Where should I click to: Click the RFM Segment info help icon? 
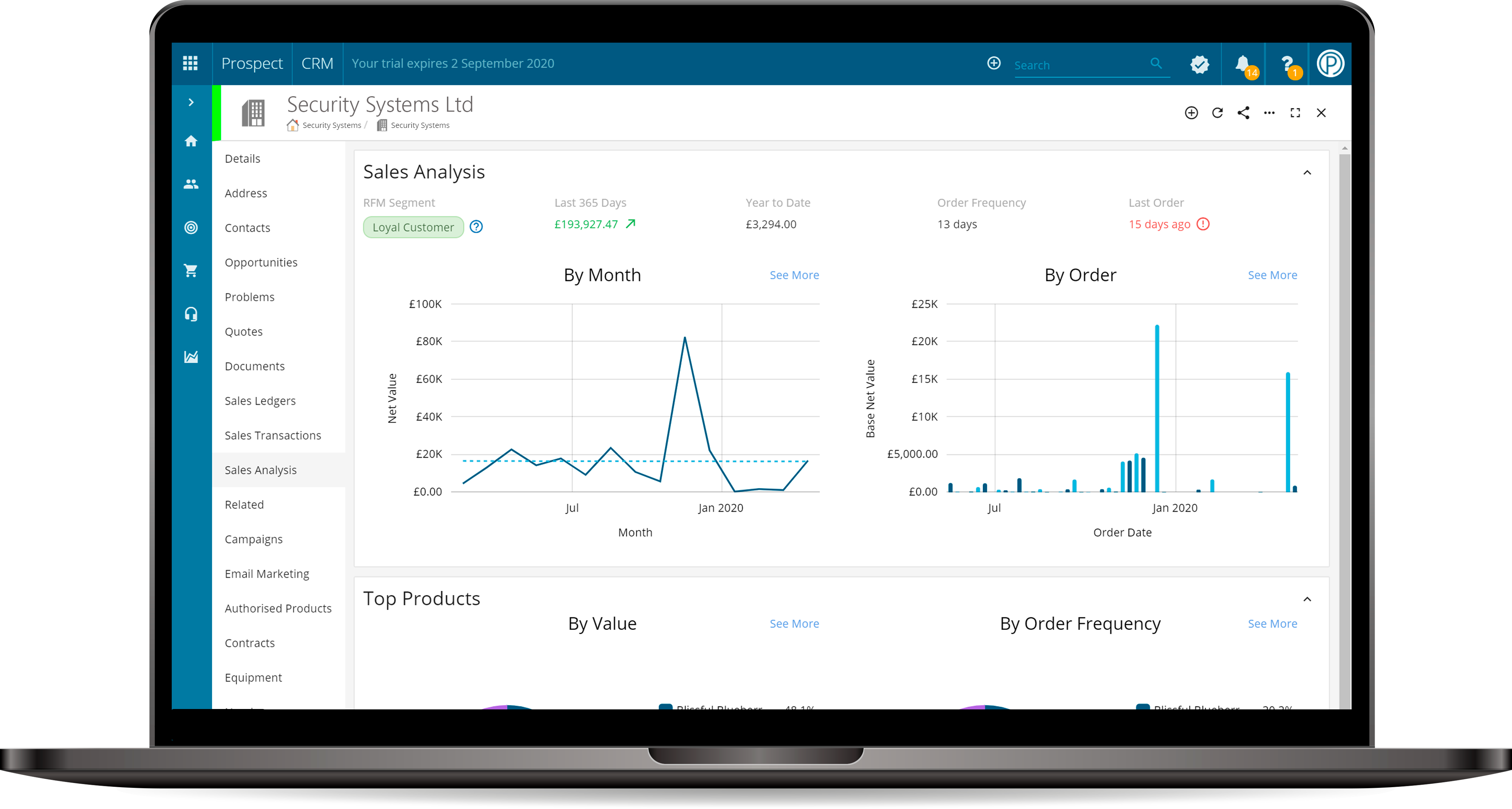pos(476,226)
